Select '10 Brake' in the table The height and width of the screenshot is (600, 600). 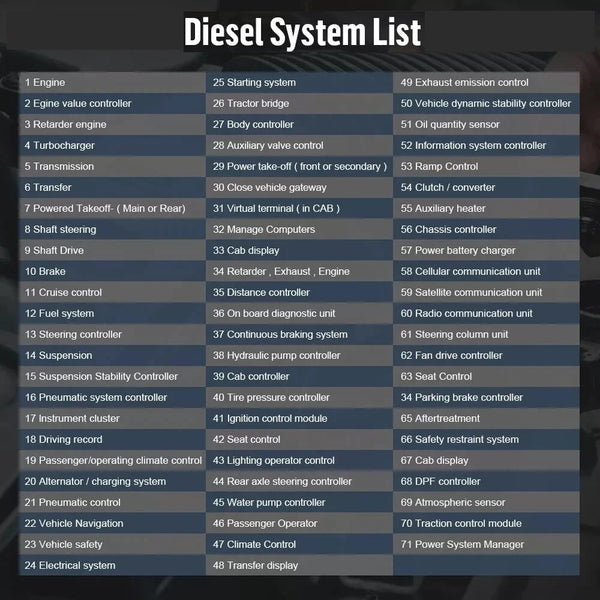coord(112,272)
